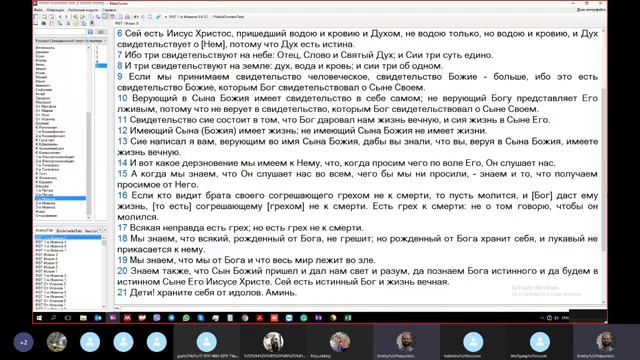
Task: Select От Луки in book list
Action: 43,115
